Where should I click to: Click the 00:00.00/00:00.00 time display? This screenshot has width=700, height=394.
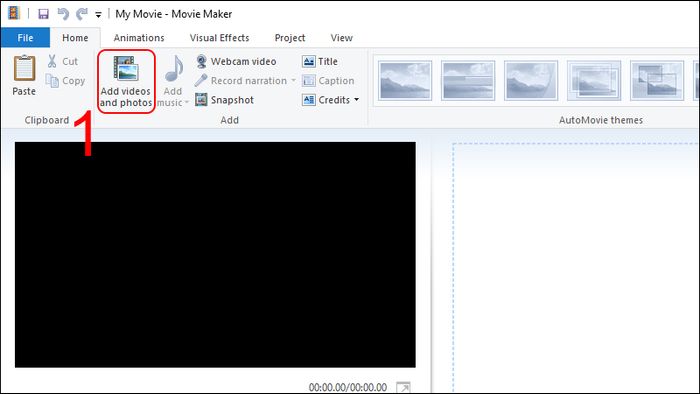coord(348,387)
